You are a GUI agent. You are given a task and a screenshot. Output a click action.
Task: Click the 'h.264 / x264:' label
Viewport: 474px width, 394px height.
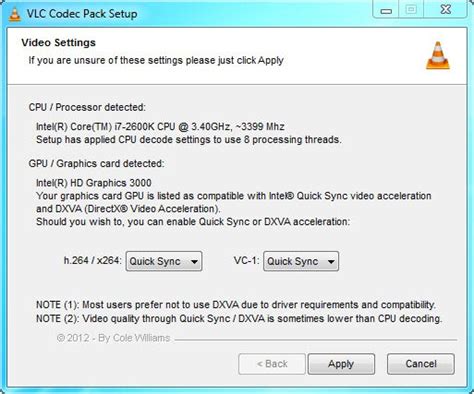pos(92,260)
